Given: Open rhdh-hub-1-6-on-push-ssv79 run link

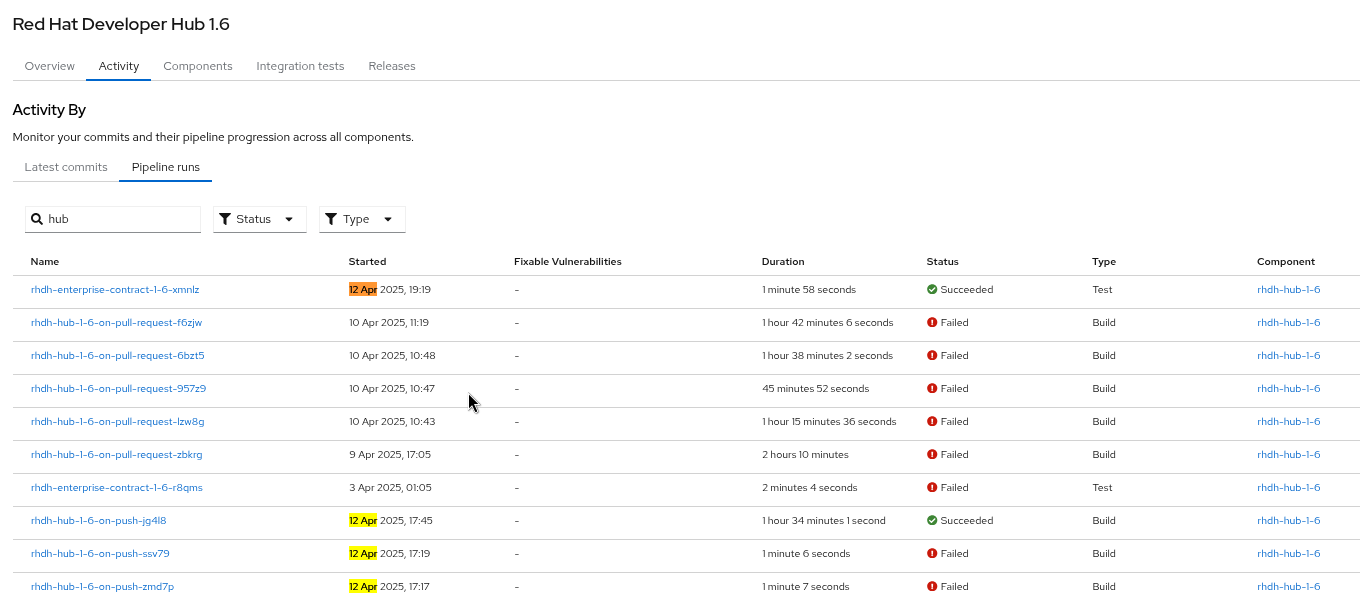Looking at the screenshot, I should [x=100, y=554].
